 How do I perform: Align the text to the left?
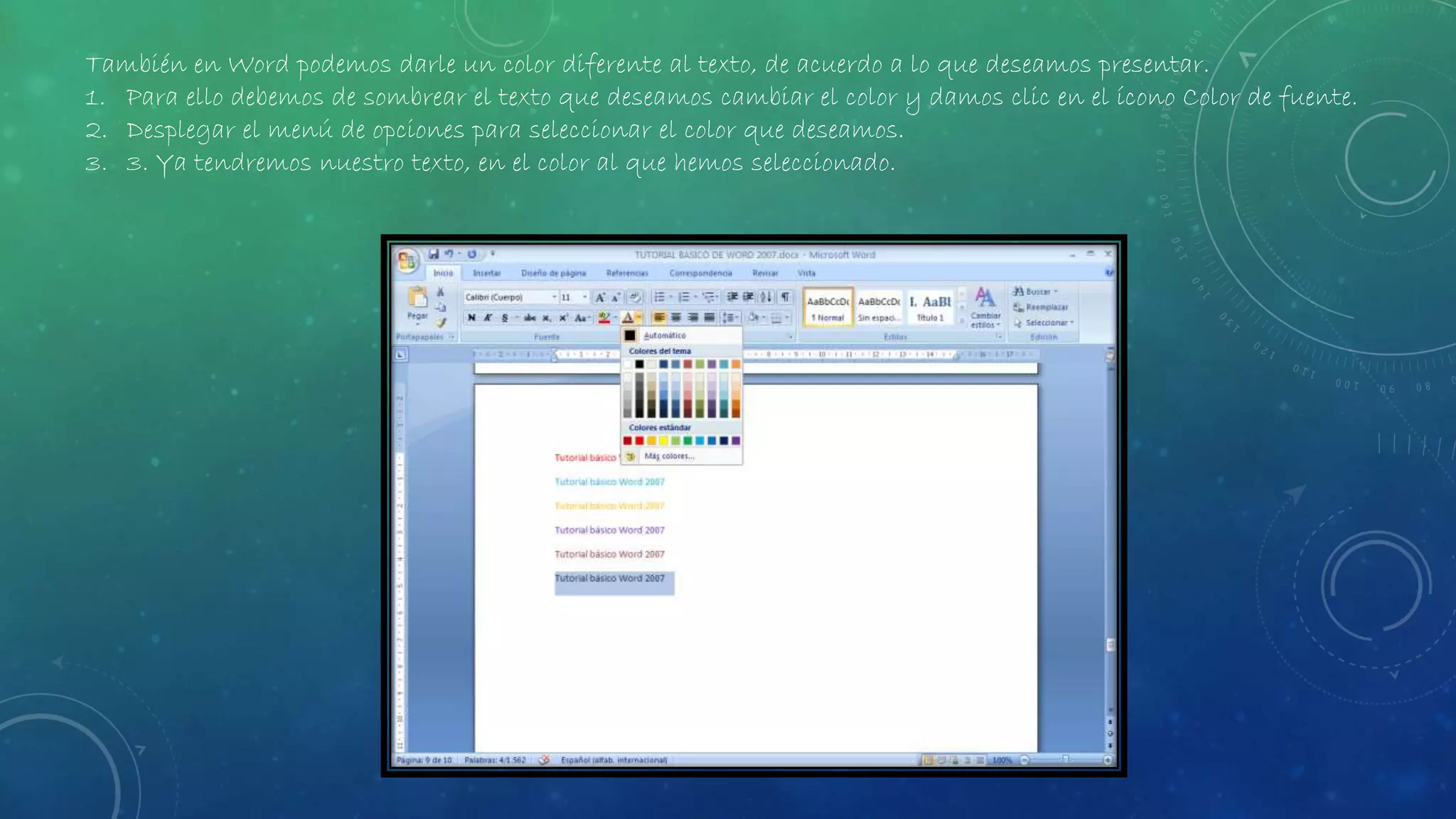click(x=660, y=318)
